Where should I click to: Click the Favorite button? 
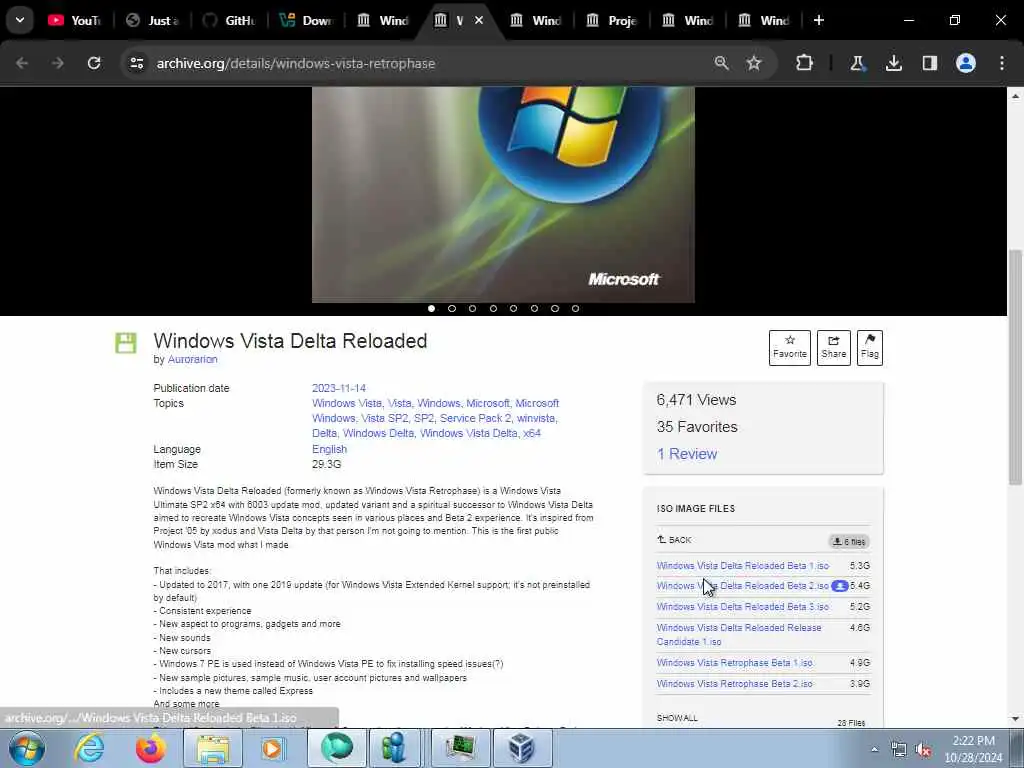tap(790, 347)
